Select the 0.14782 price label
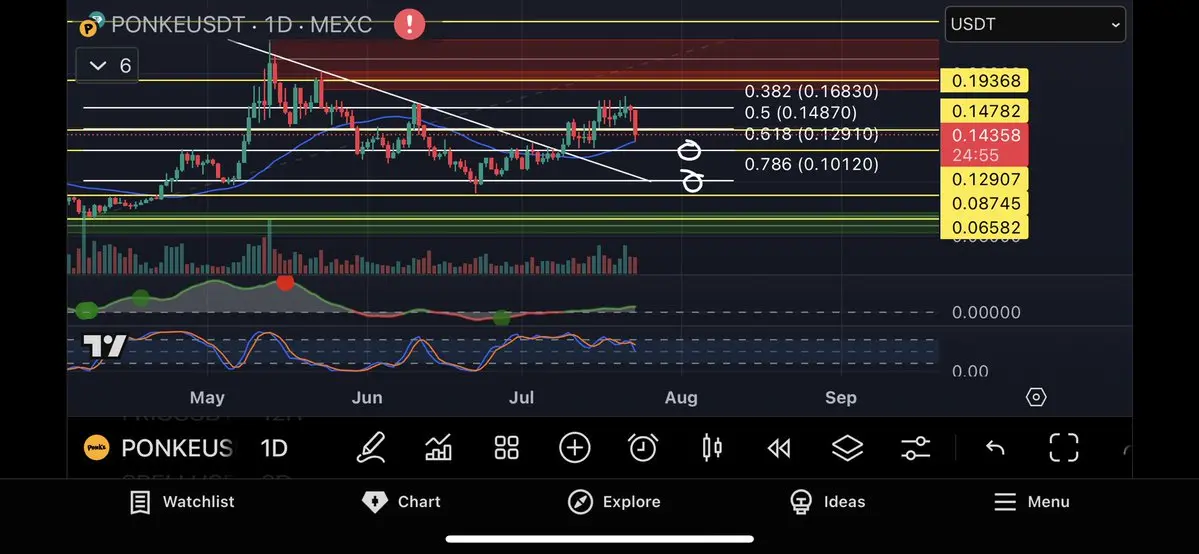Image resolution: width=1199 pixels, height=554 pixels. [x=983, y=111]
